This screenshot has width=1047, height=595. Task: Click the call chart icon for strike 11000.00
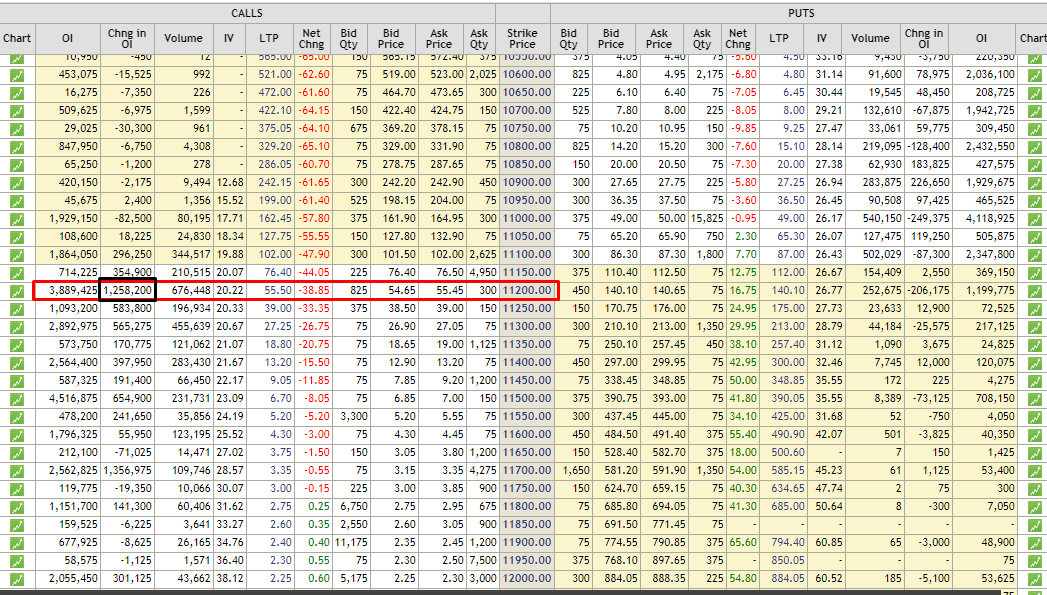[x=17, y=218]
